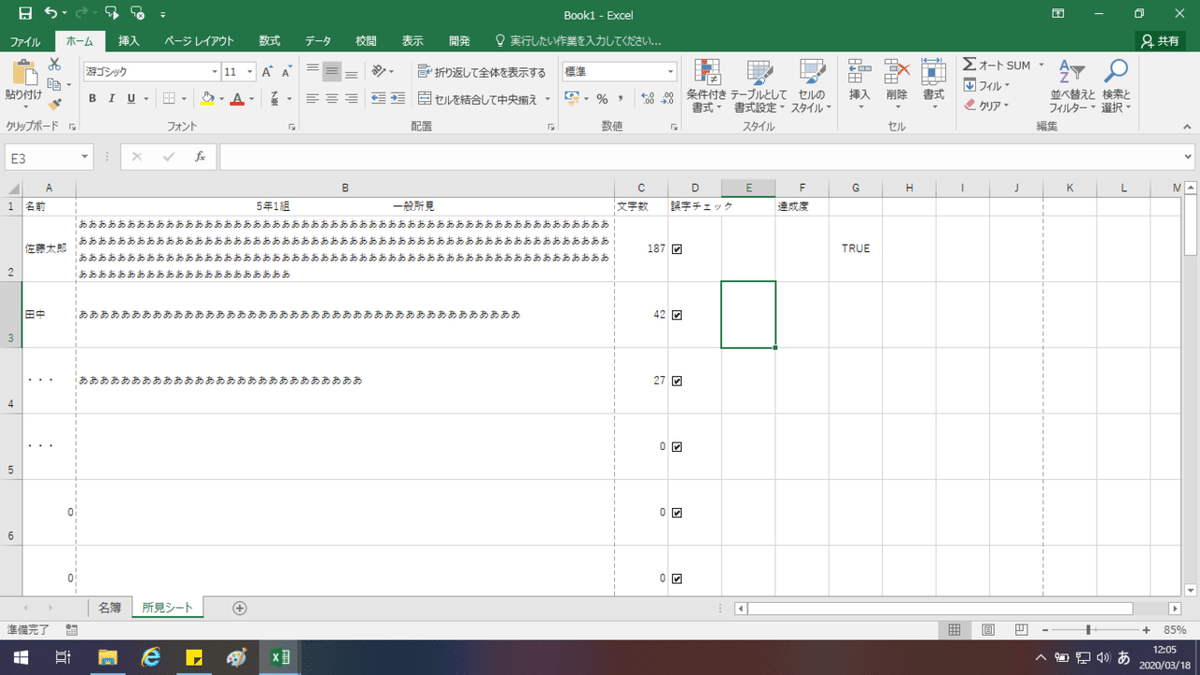Toggle the checkbox in the 佐藤太郎 row

[677, 249]
